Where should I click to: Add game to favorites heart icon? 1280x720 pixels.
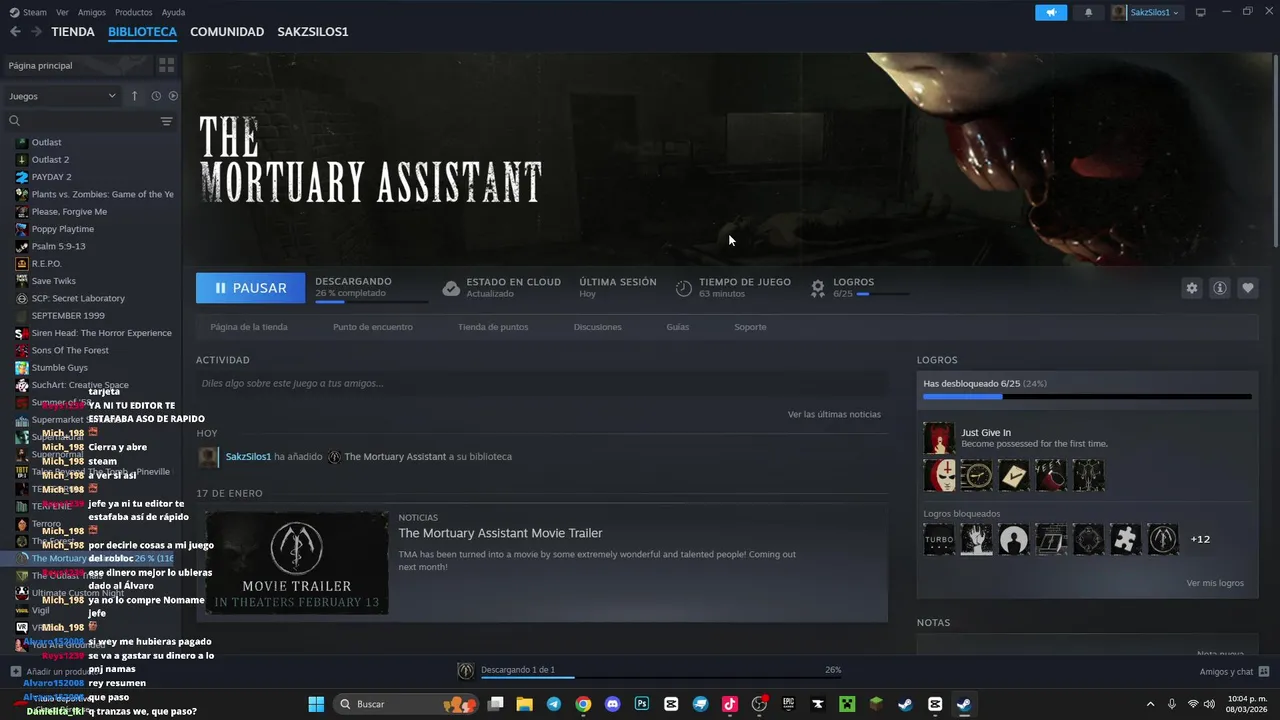coord(1247,288)
